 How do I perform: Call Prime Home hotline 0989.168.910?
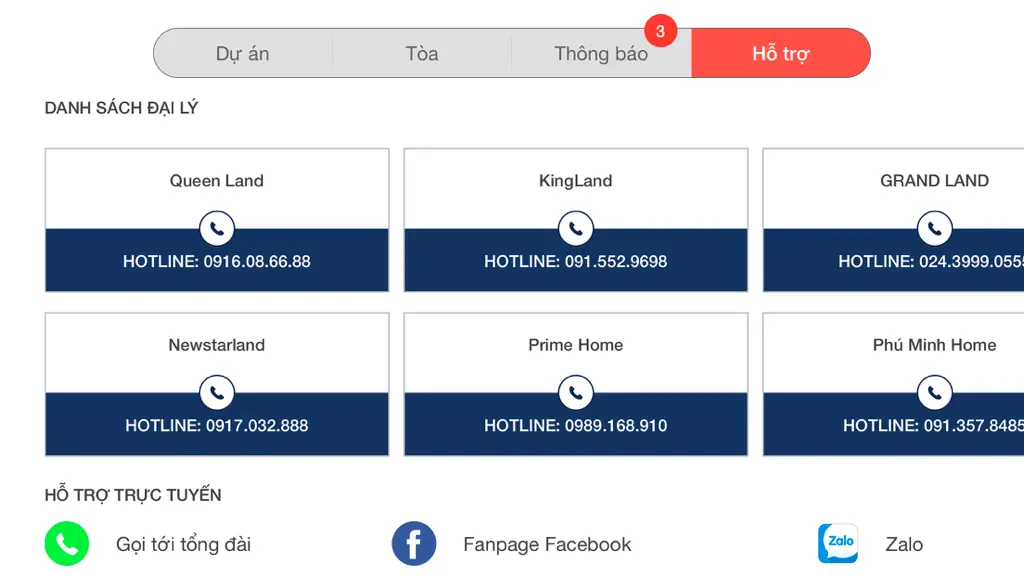click(576, 426)
